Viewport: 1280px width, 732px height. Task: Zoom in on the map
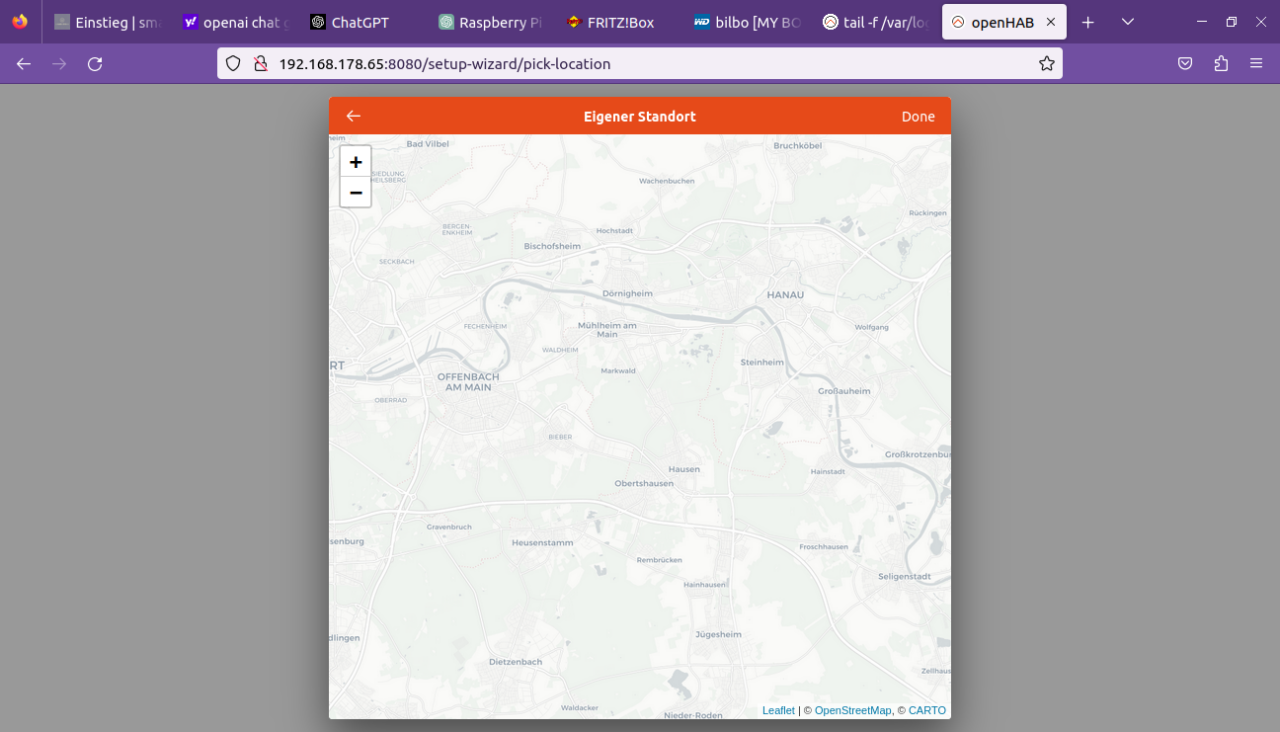pos(355,161)
